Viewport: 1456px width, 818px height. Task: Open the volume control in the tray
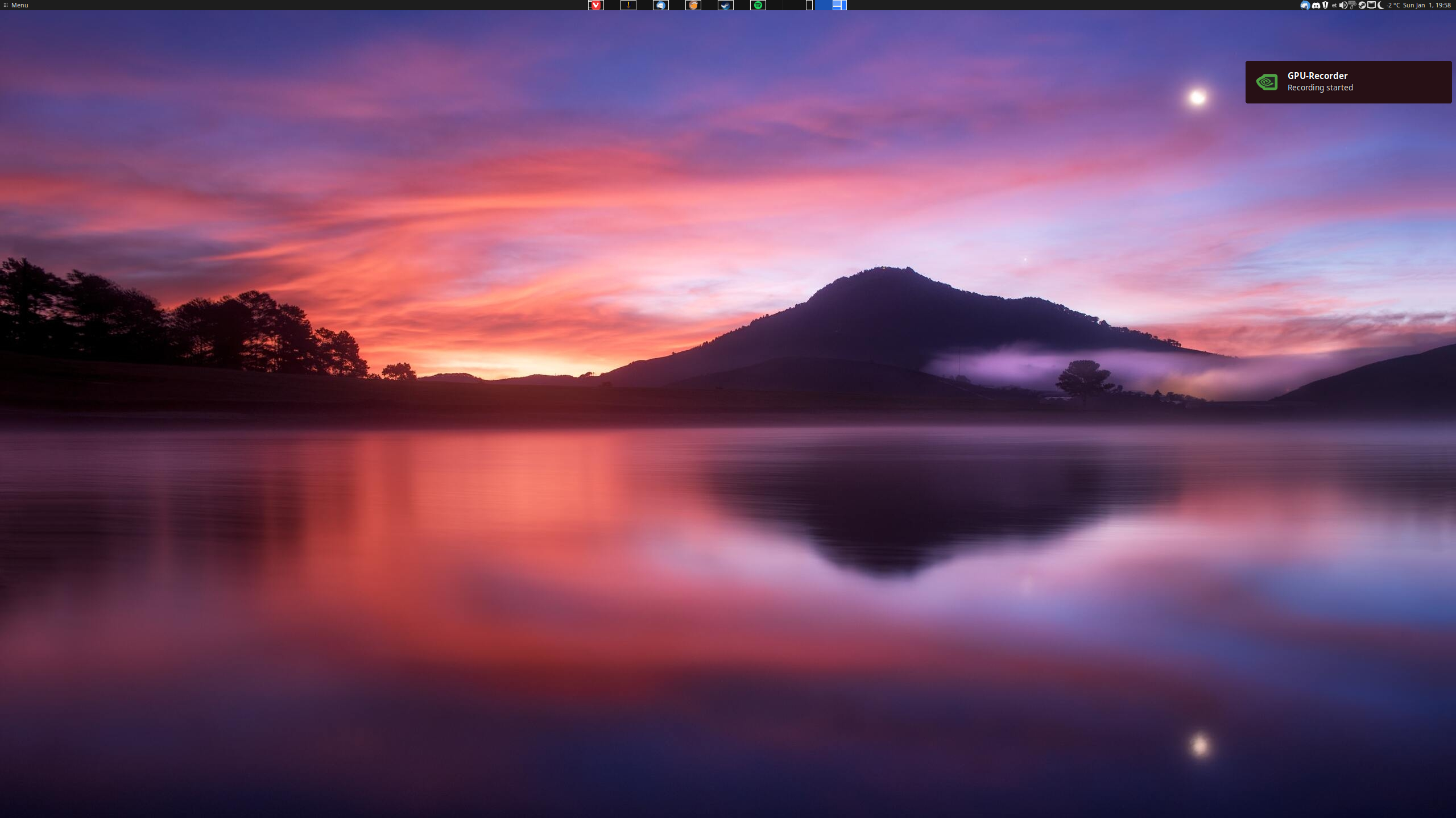click(x=1343, y=5)
